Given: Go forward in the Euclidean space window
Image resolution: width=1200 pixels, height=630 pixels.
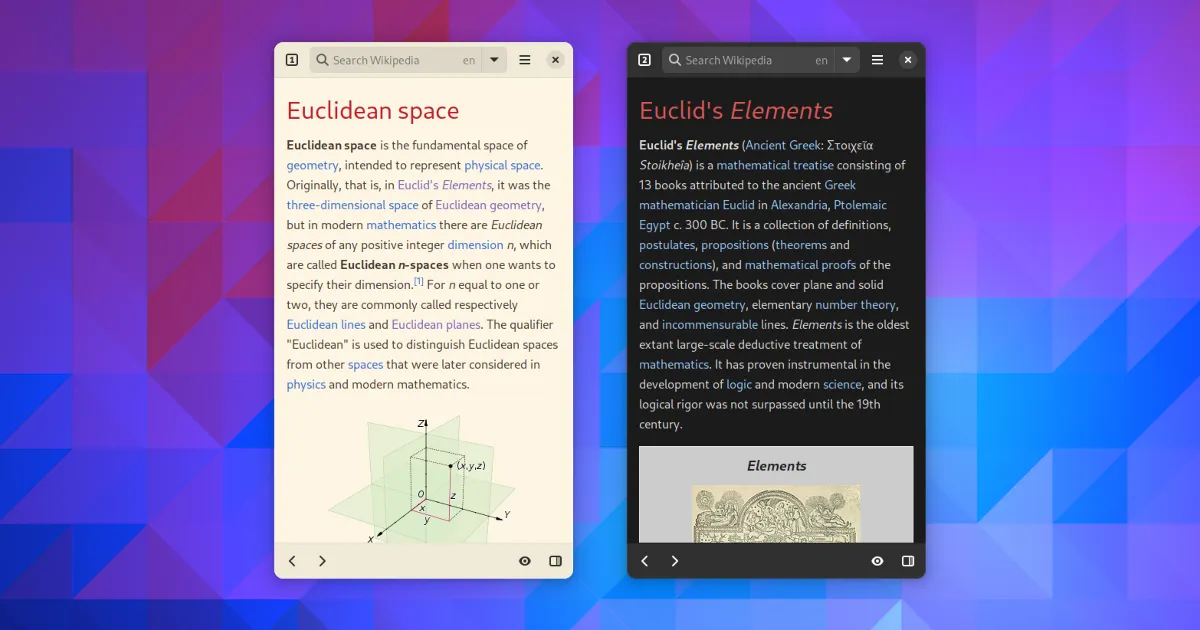Looking at the screenshot, I should point(322,561).
